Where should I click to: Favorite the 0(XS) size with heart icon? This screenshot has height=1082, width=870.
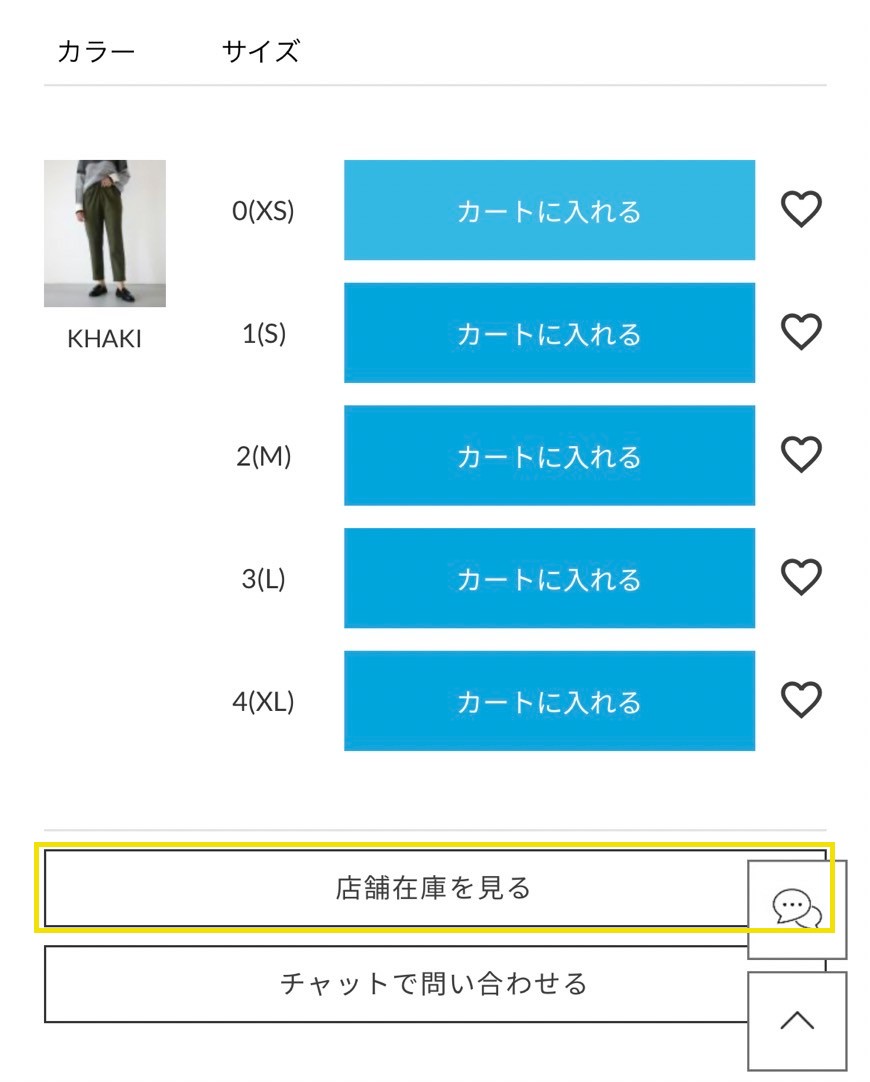tap(800, 210)
